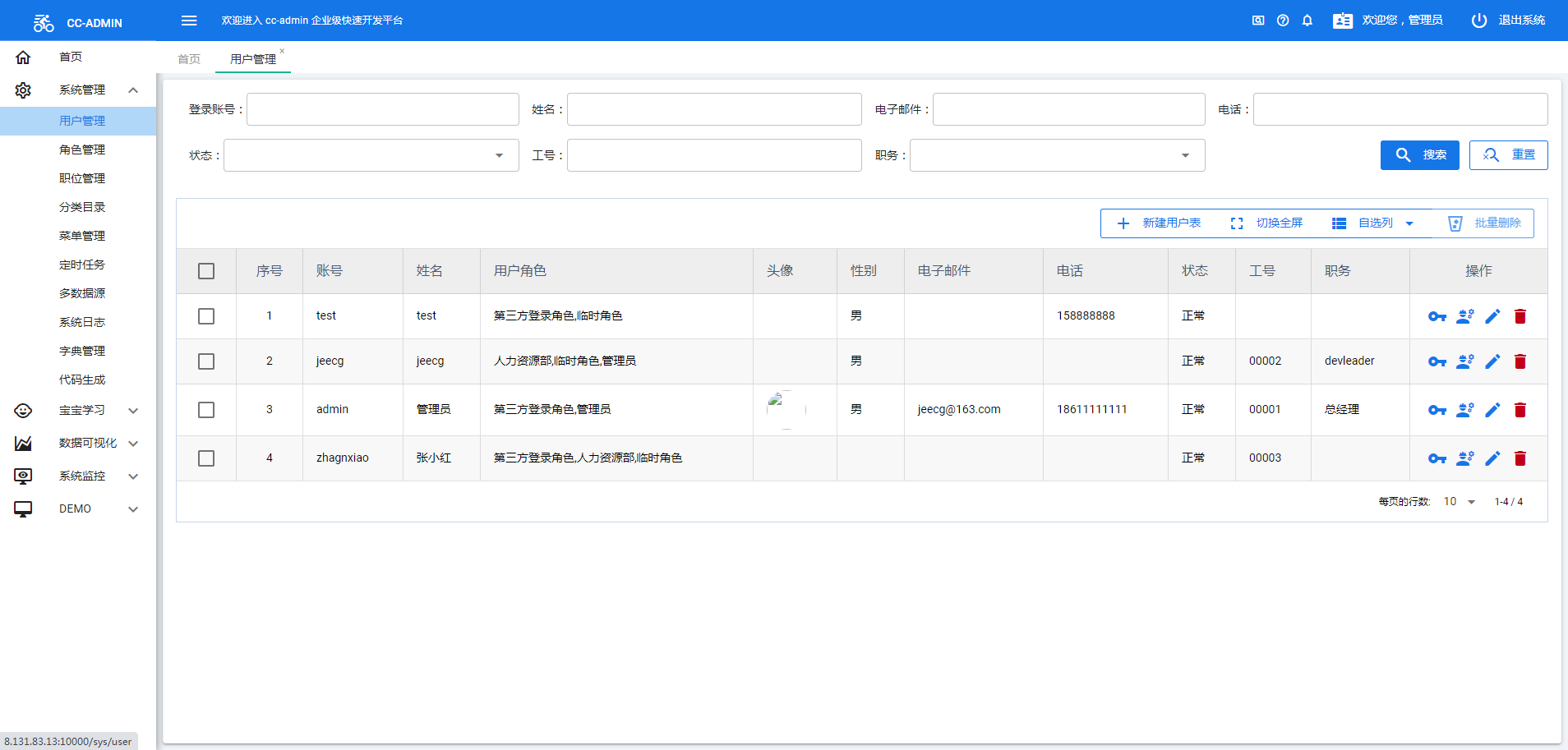
Task: Edit user jeecg with pencil icon
Action: [1492, 361]
